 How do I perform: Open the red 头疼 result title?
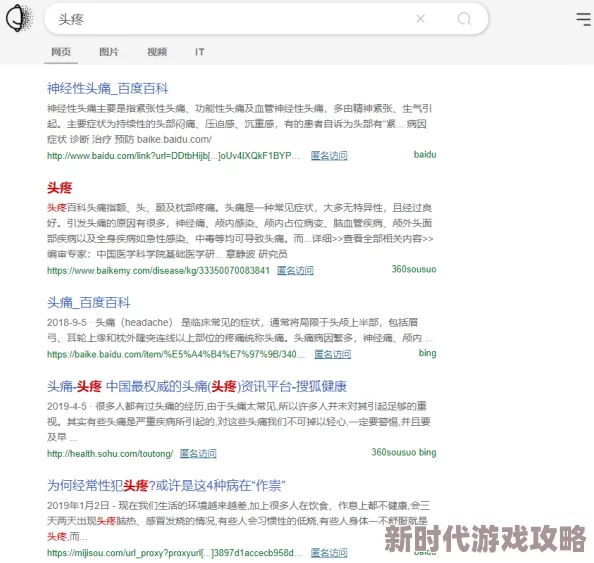pyautogui.click(x=59, y=188)
